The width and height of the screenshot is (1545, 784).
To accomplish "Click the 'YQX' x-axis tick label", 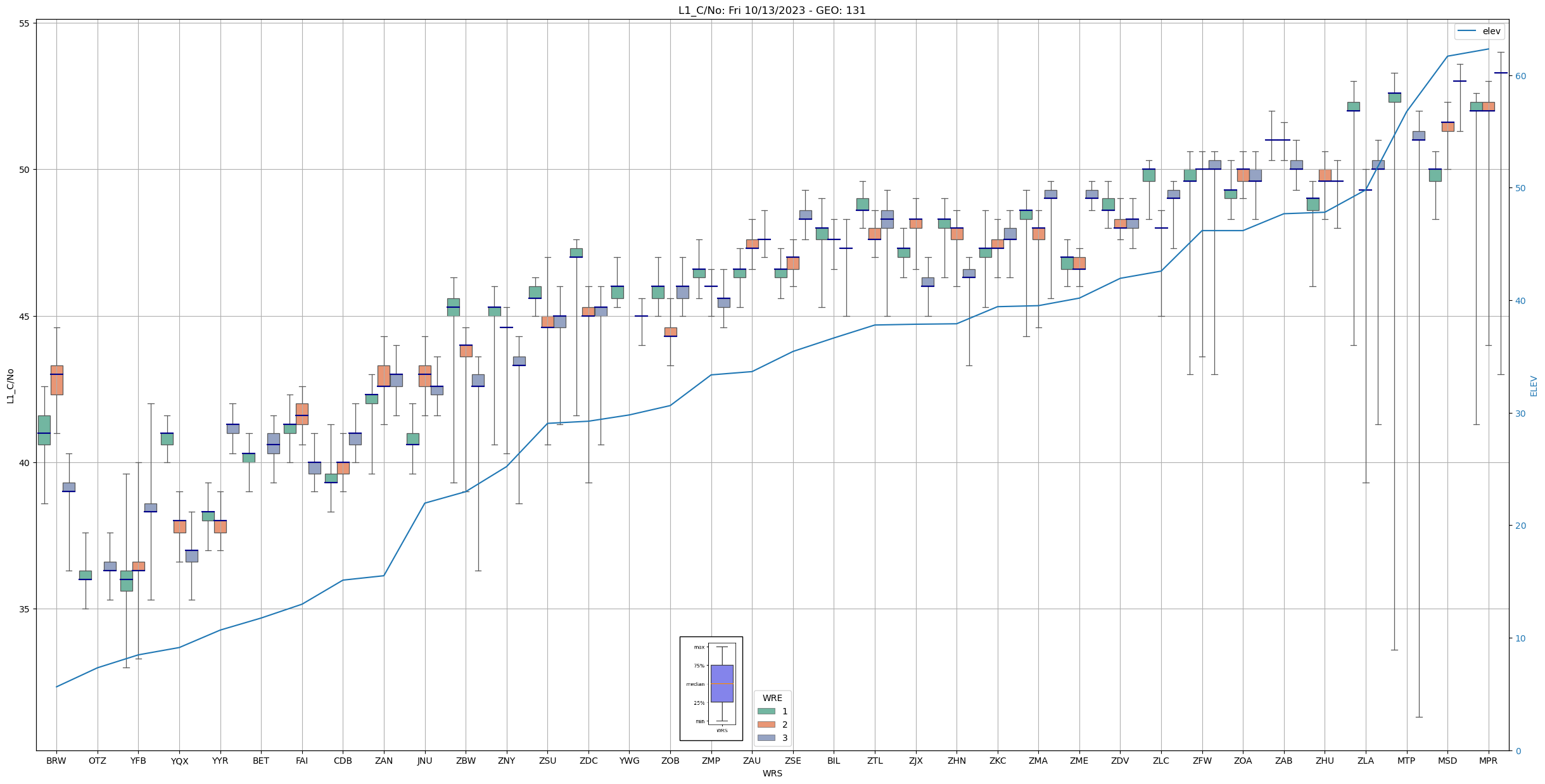I will click(x=179, y=761).
